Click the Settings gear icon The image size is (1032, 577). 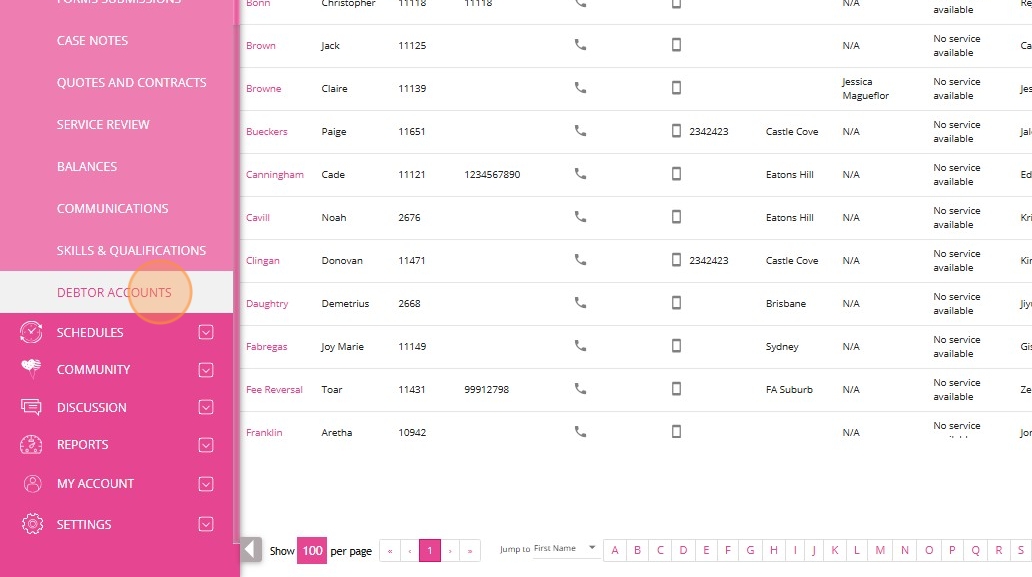(x=32, y=524)
